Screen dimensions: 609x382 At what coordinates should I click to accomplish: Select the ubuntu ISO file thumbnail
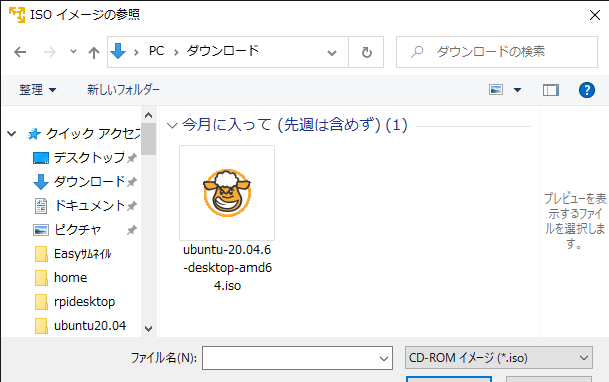point(227,193)
